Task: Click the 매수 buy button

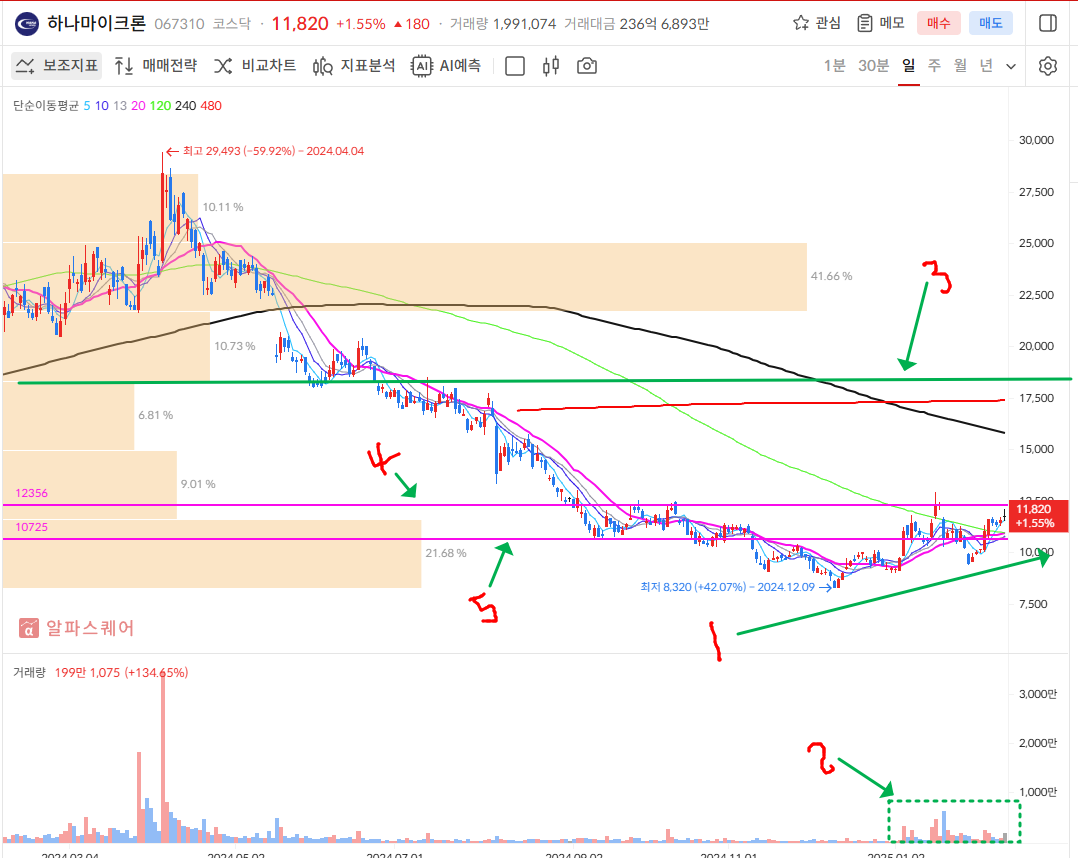Action: click(x=938, y=23)
